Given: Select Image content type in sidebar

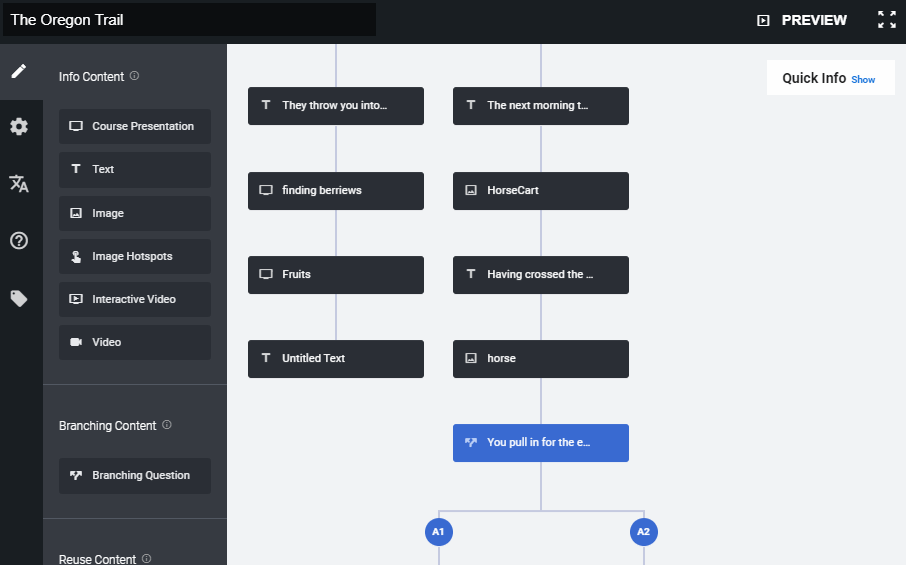Looking at the screenshot, I should click(135, 213).
